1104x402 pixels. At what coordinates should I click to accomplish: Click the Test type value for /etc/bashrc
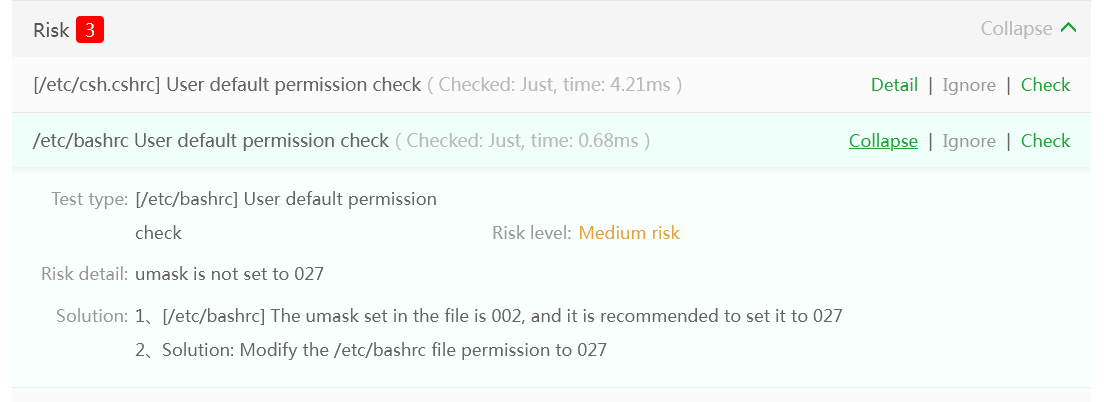pyautogui.click(x=285, y=199)
